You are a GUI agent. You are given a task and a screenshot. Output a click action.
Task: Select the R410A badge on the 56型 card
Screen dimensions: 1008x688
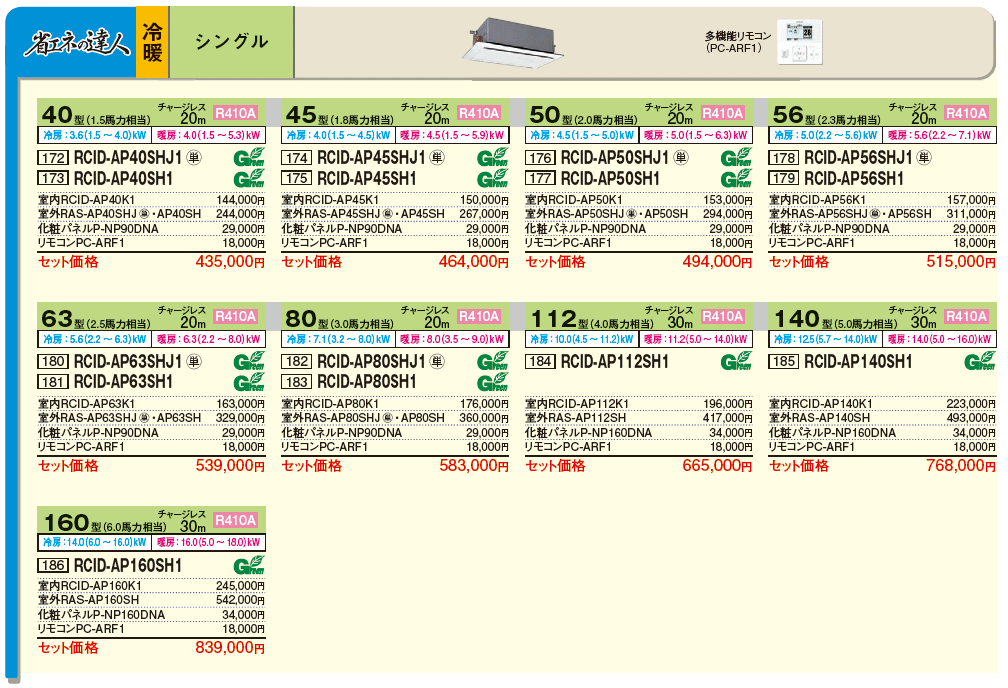coord(966,113)
